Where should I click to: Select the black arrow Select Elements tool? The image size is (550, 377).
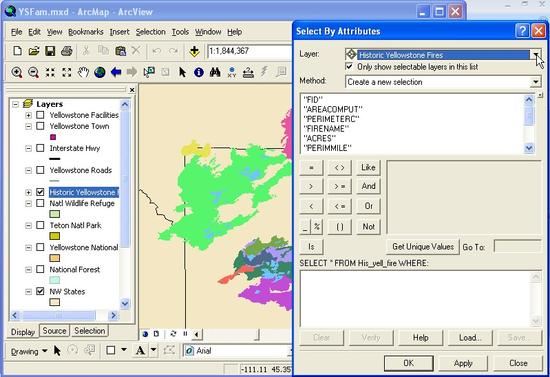[x=182, y=72]
